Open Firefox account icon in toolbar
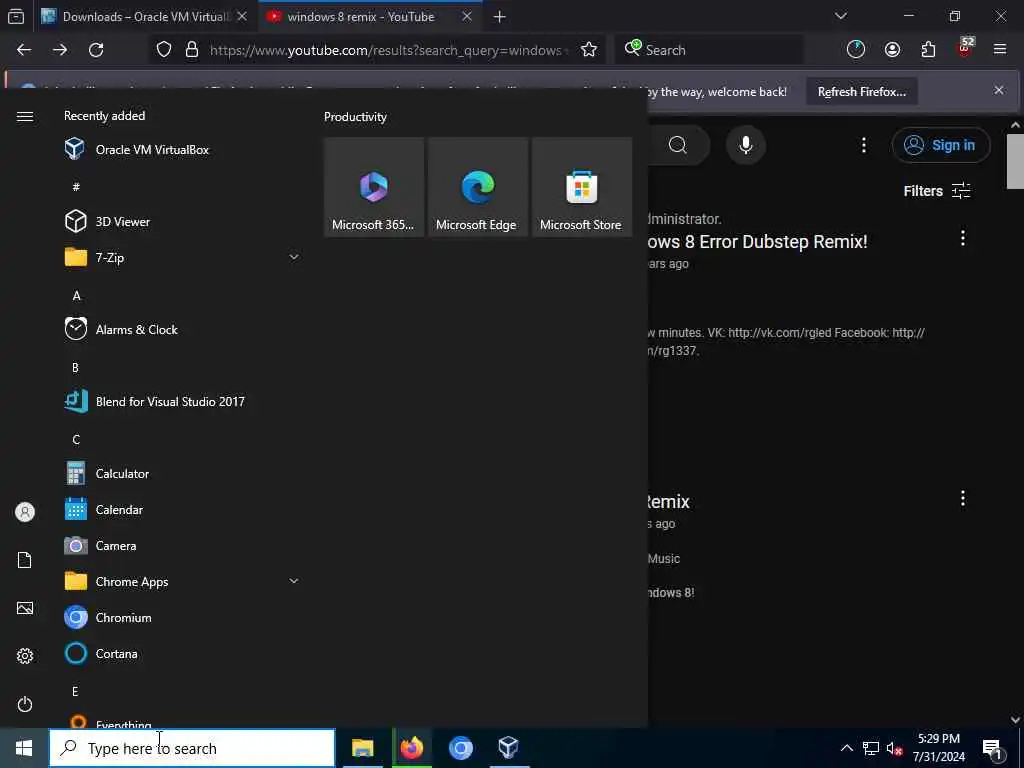1024x768 pixels. coord(892,50)
